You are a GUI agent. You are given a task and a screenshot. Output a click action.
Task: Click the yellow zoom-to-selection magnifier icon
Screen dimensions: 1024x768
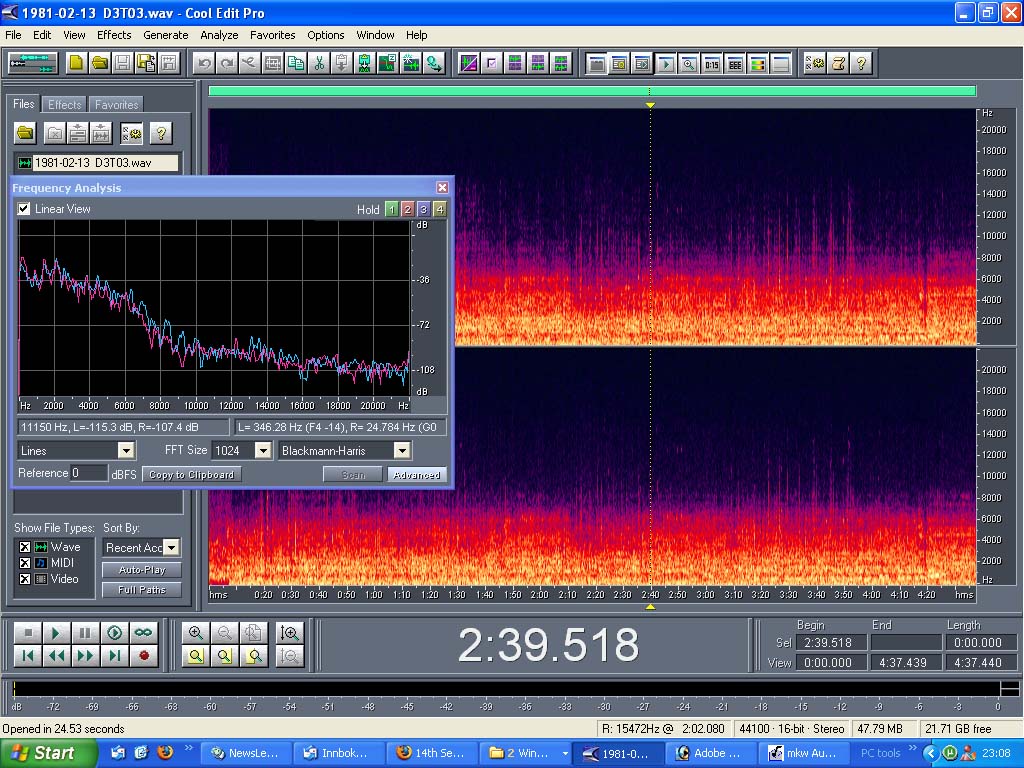point(195,656)
